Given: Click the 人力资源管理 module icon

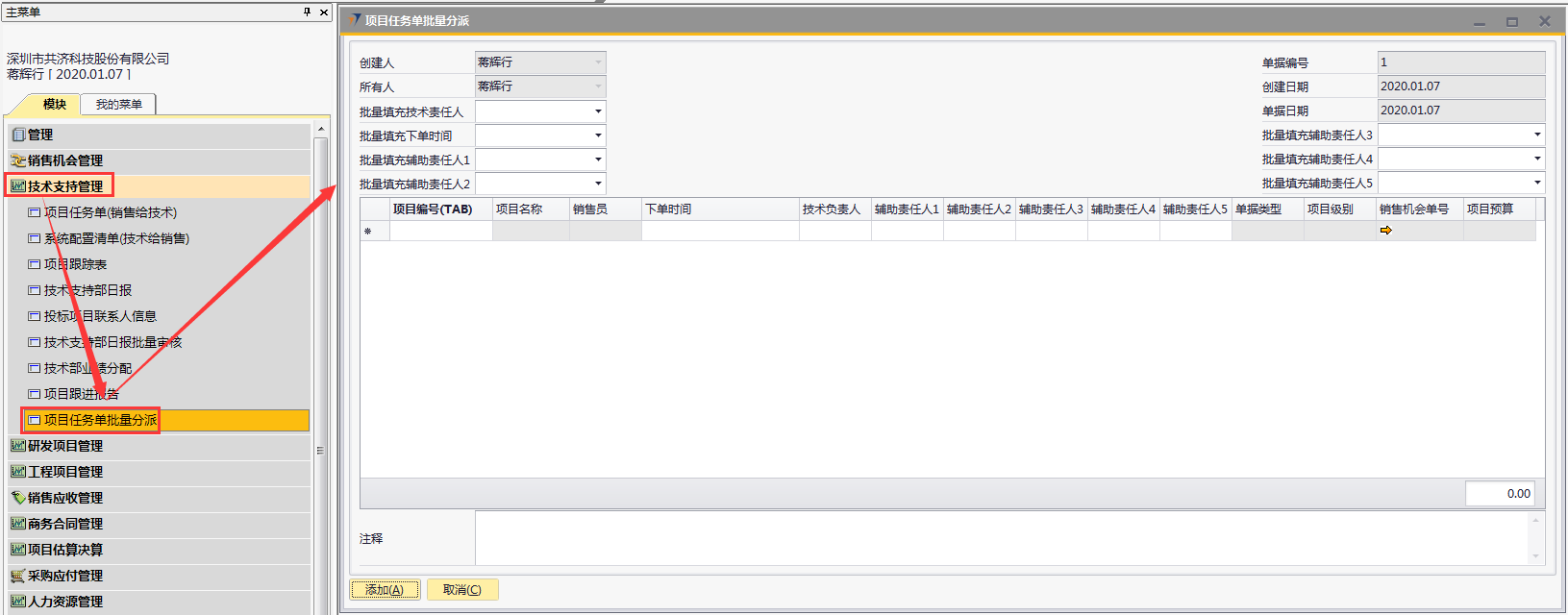Looking at the screenshot, I should [x=18, y=602].
